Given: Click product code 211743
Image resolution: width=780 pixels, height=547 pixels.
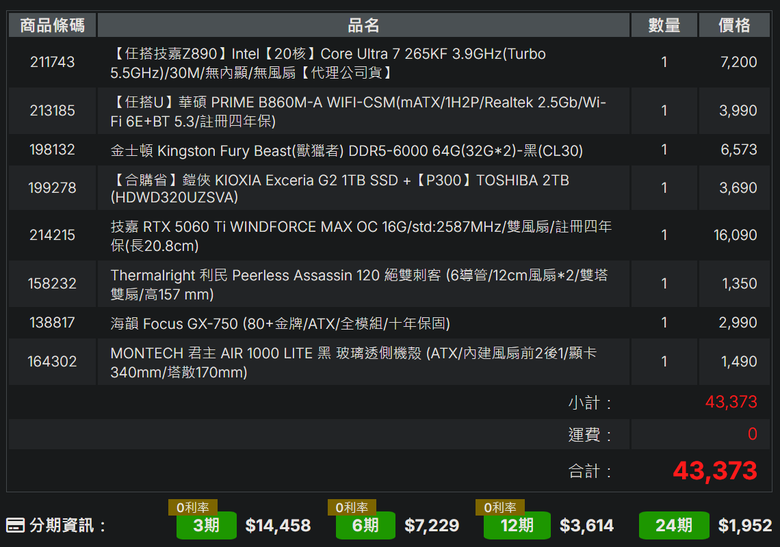Looking at the screenshot, I should [52, 62].
